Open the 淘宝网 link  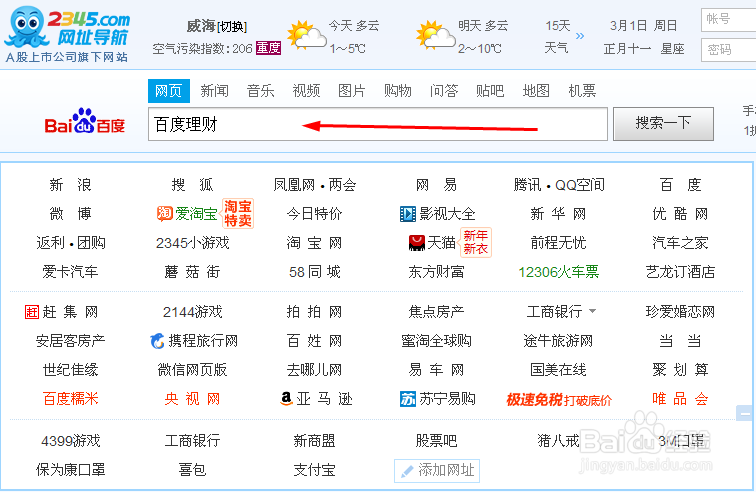click(x=314, y=243)
